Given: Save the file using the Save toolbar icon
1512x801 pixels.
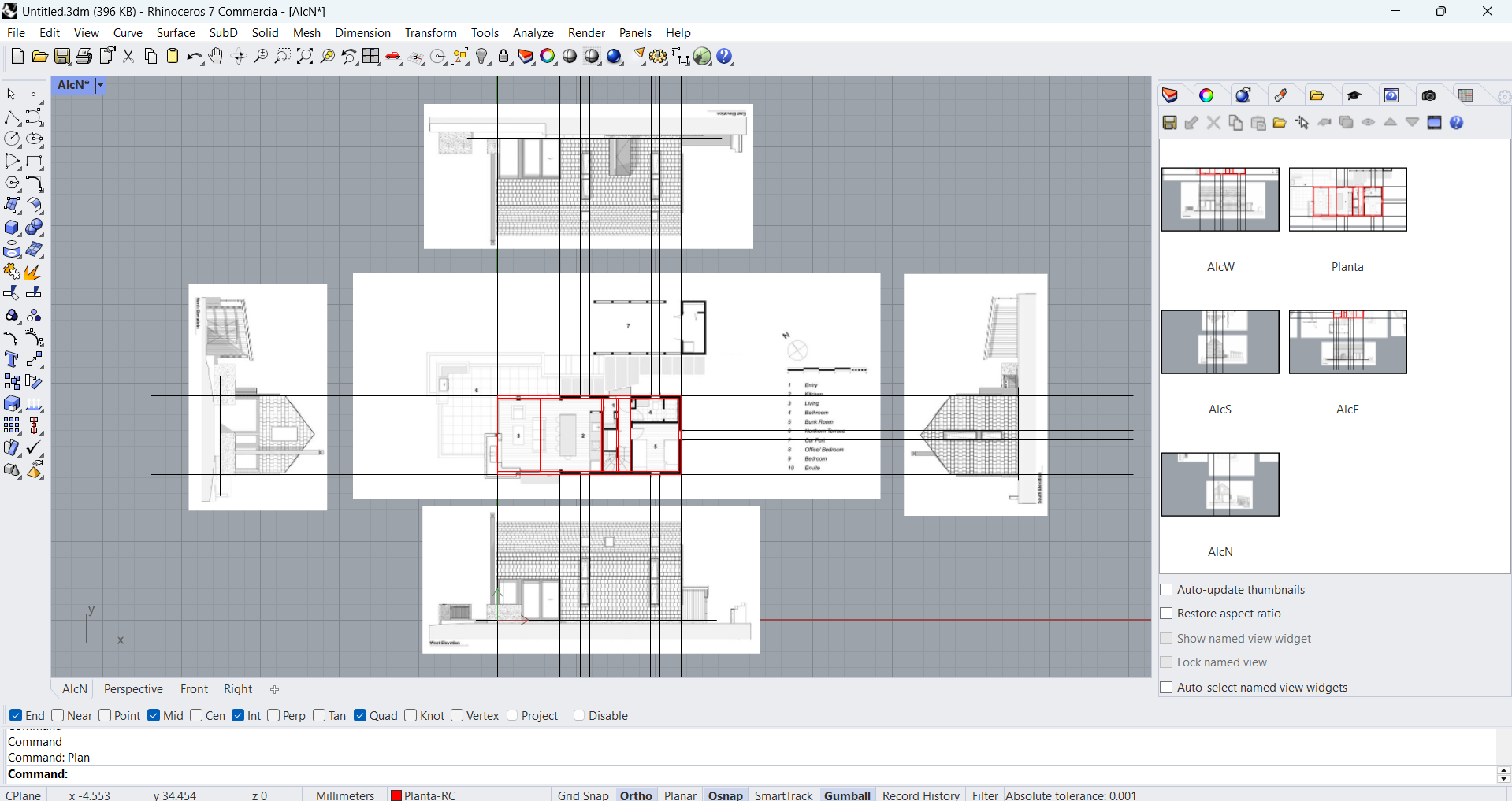Looking at the screenshot, I should [62, 56].
